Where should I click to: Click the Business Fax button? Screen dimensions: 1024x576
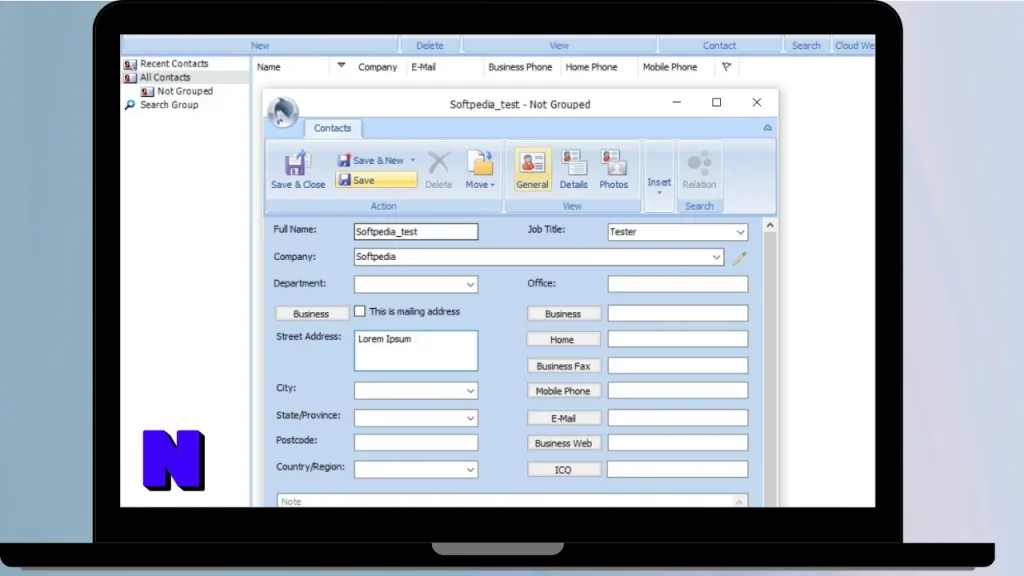[x=564, y=366]
